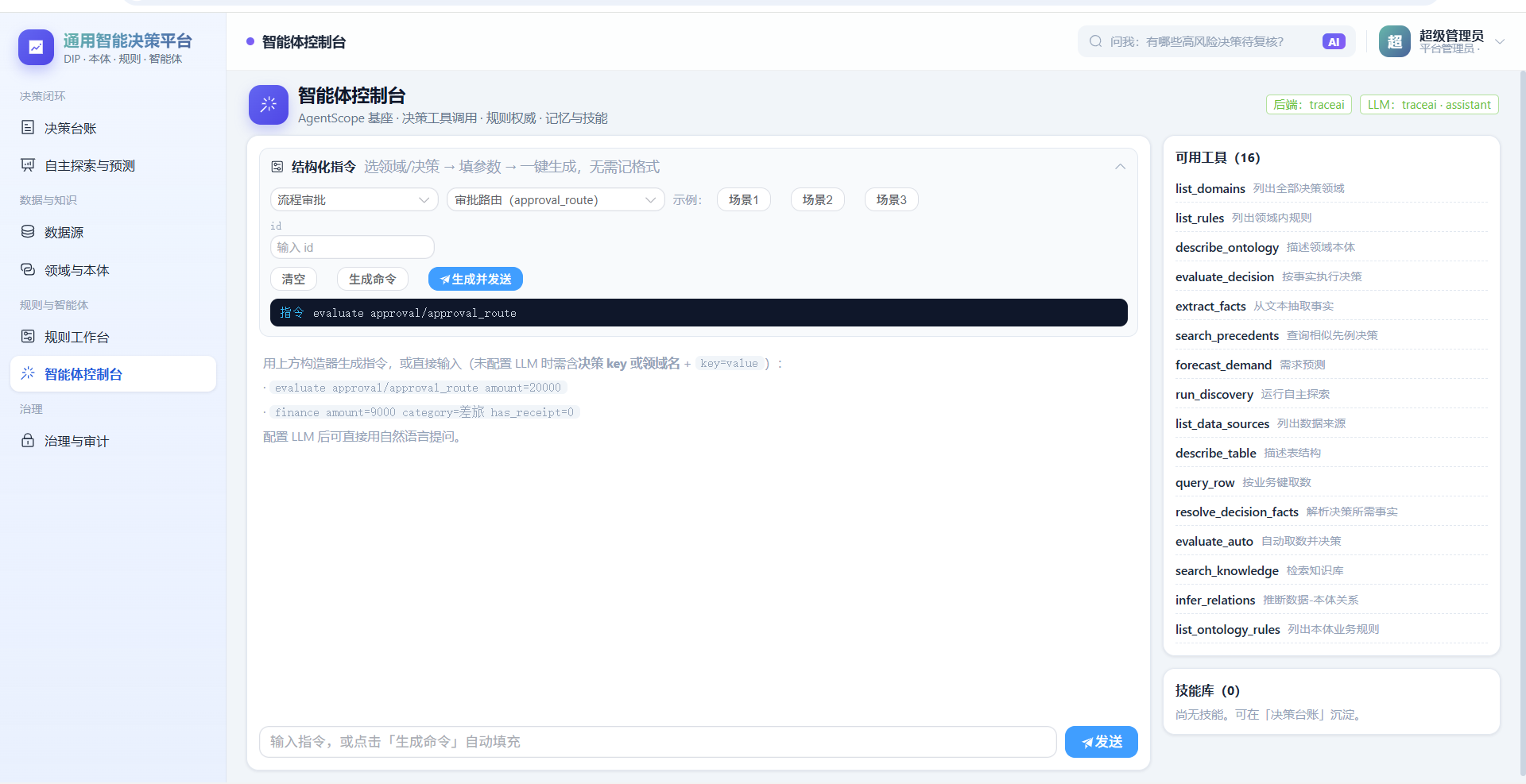The height and width of the screenshot is (784, 1526).
Task: Click the AI badge in search bar
Action: tap(1334, 42)
